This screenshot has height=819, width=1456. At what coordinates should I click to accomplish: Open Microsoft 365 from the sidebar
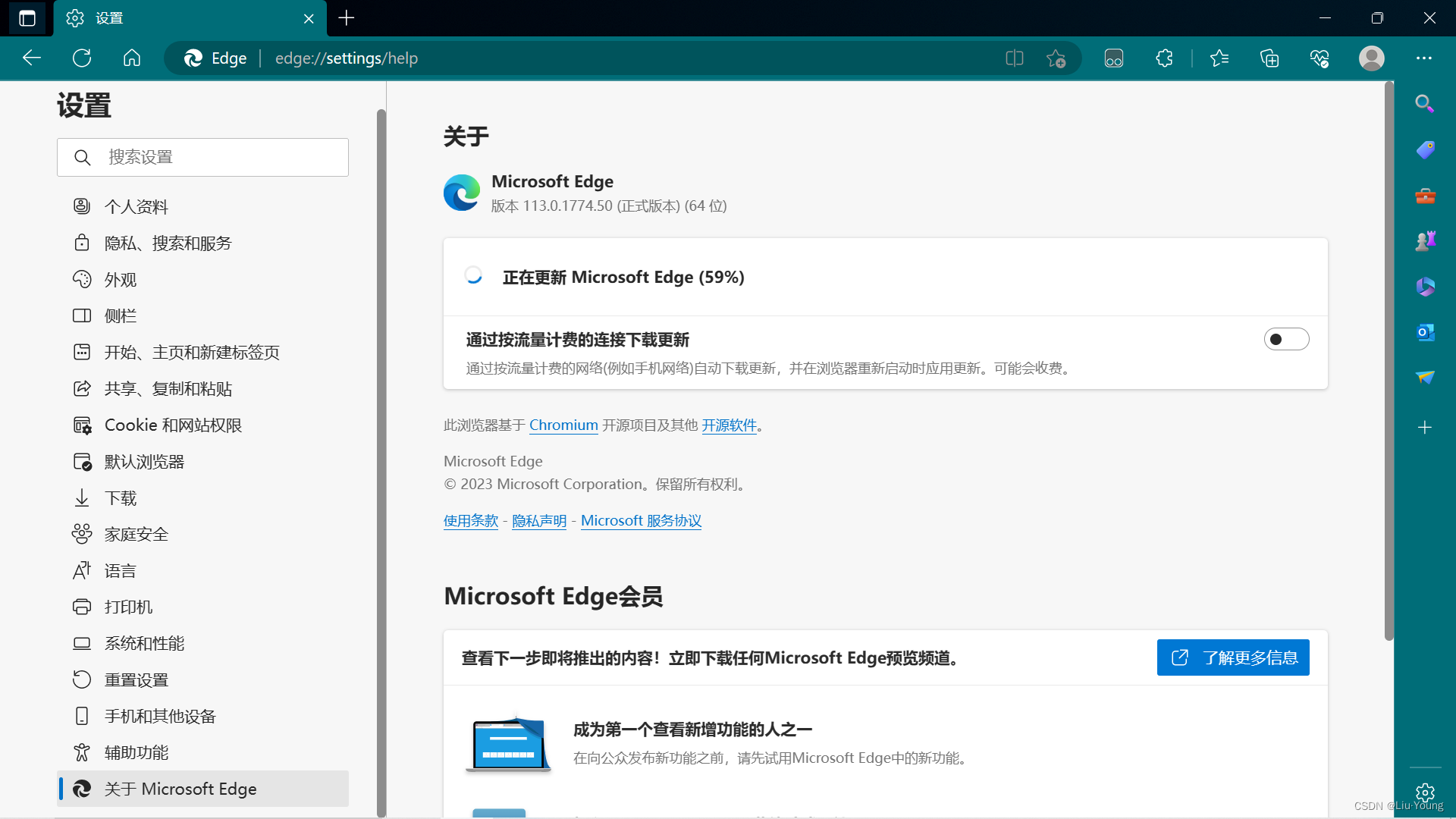1426,287
